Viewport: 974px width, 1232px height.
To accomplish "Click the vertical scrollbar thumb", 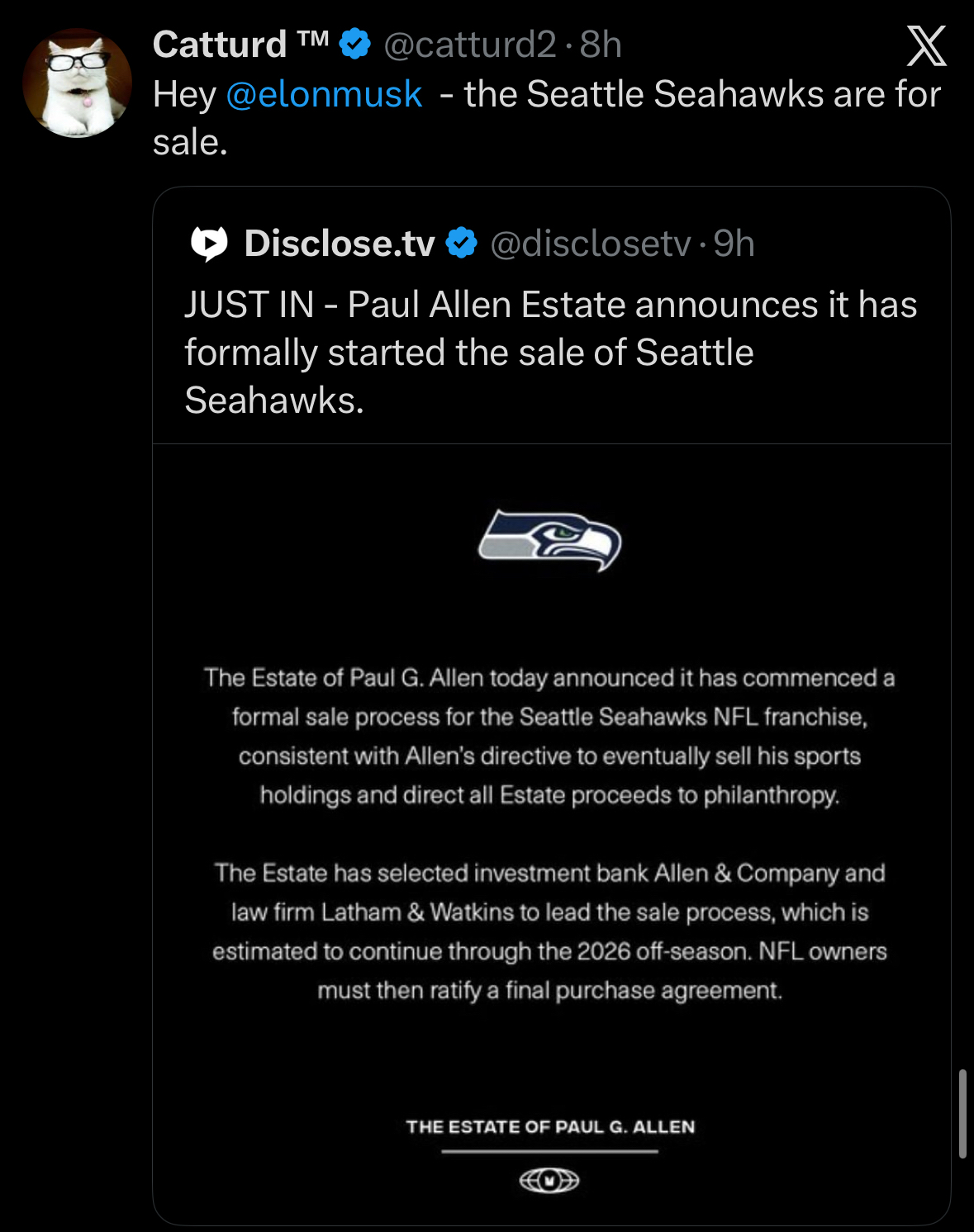I will (962, 1114).
